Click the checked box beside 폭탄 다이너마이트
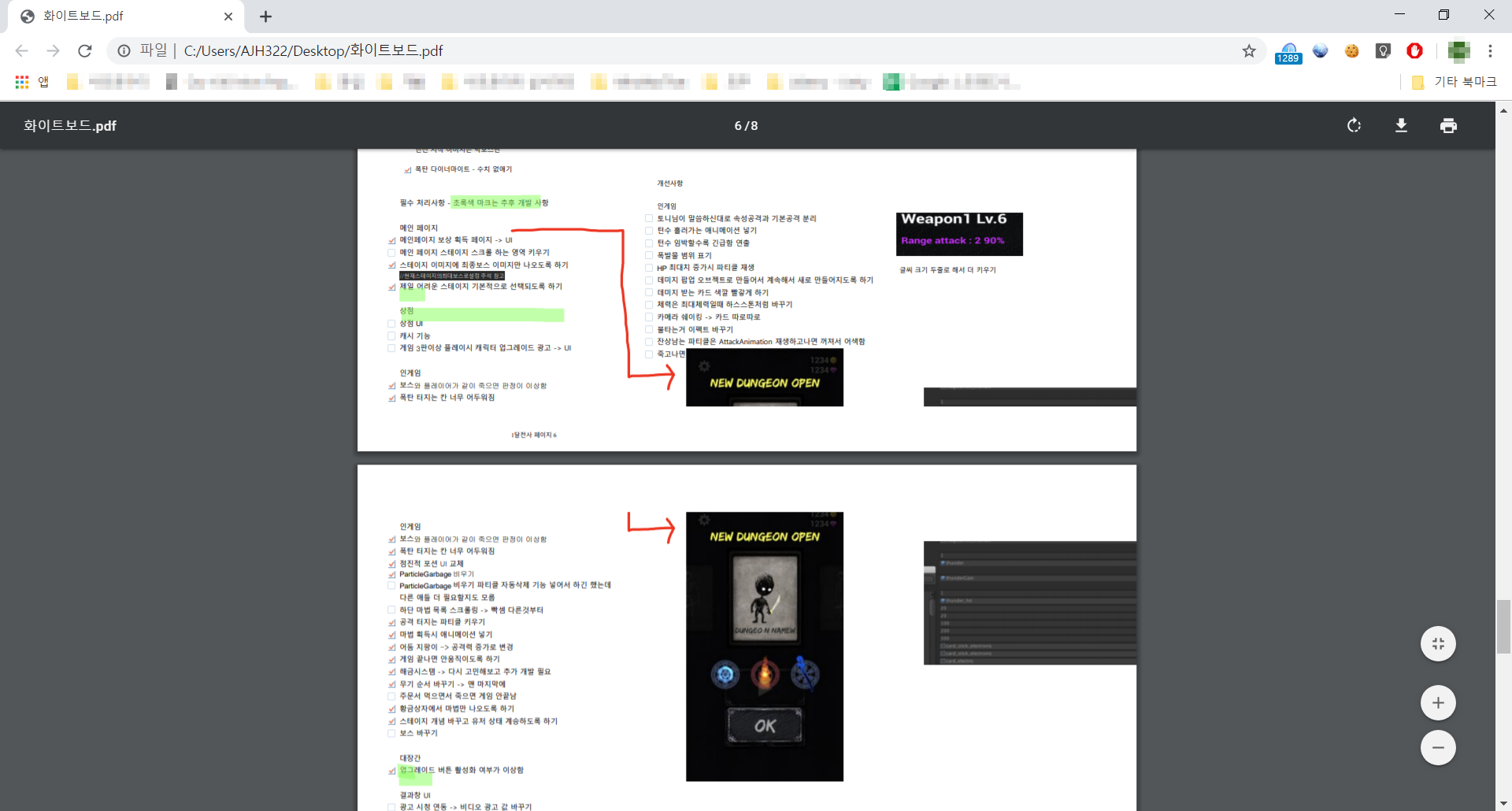1512x811 pixels. coord(407,170)
